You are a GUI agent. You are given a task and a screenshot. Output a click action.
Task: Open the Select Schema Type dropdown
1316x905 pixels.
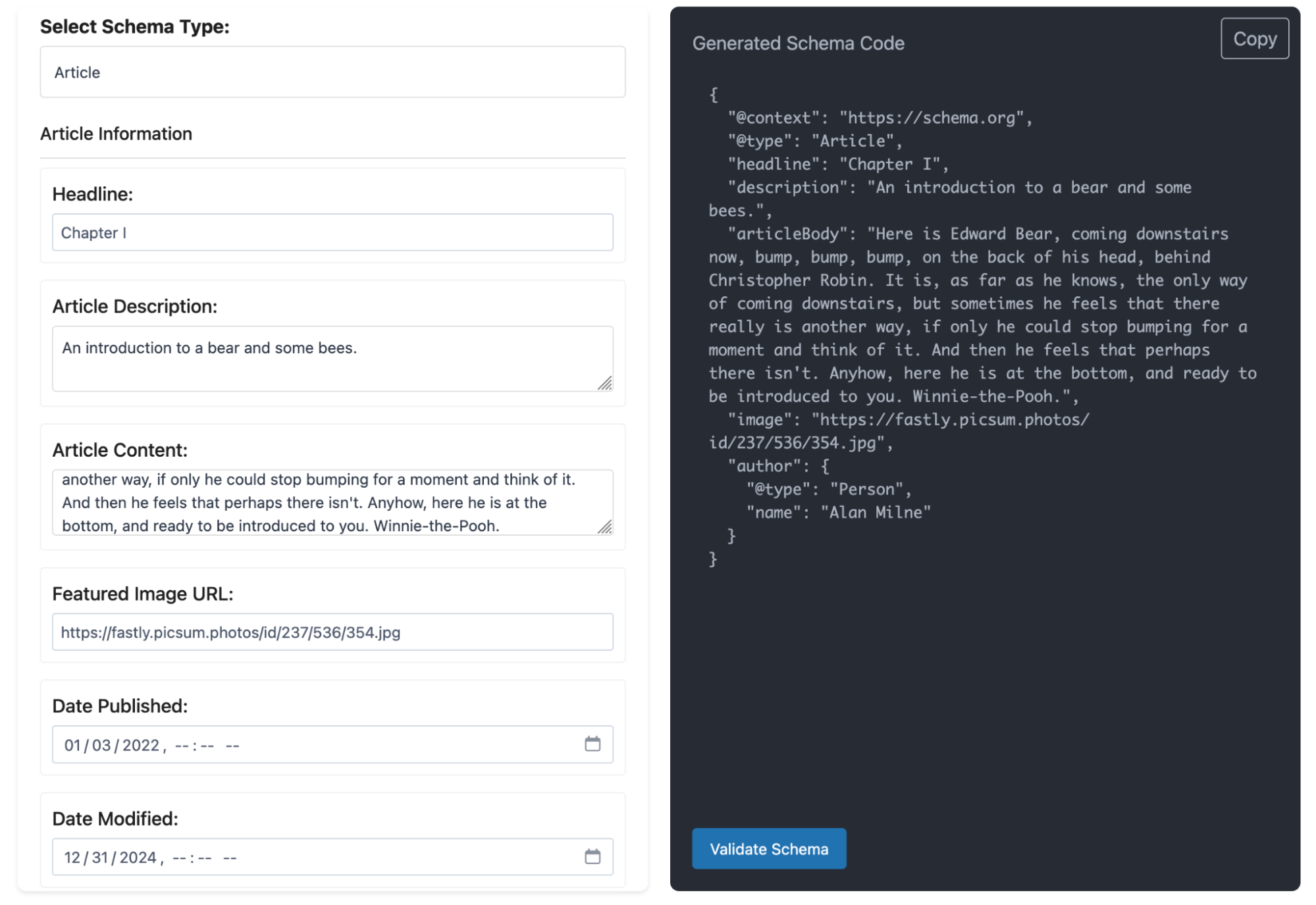(x=332, y=72)
